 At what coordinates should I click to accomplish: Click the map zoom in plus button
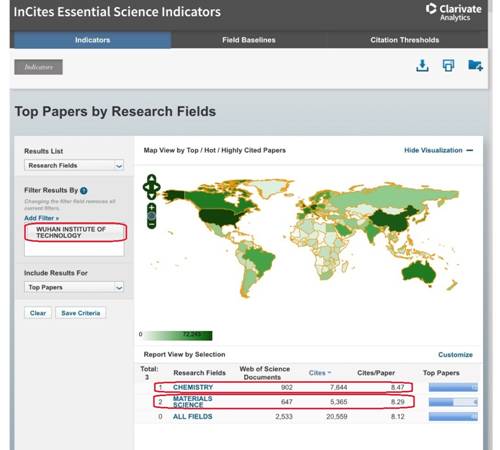152,207
